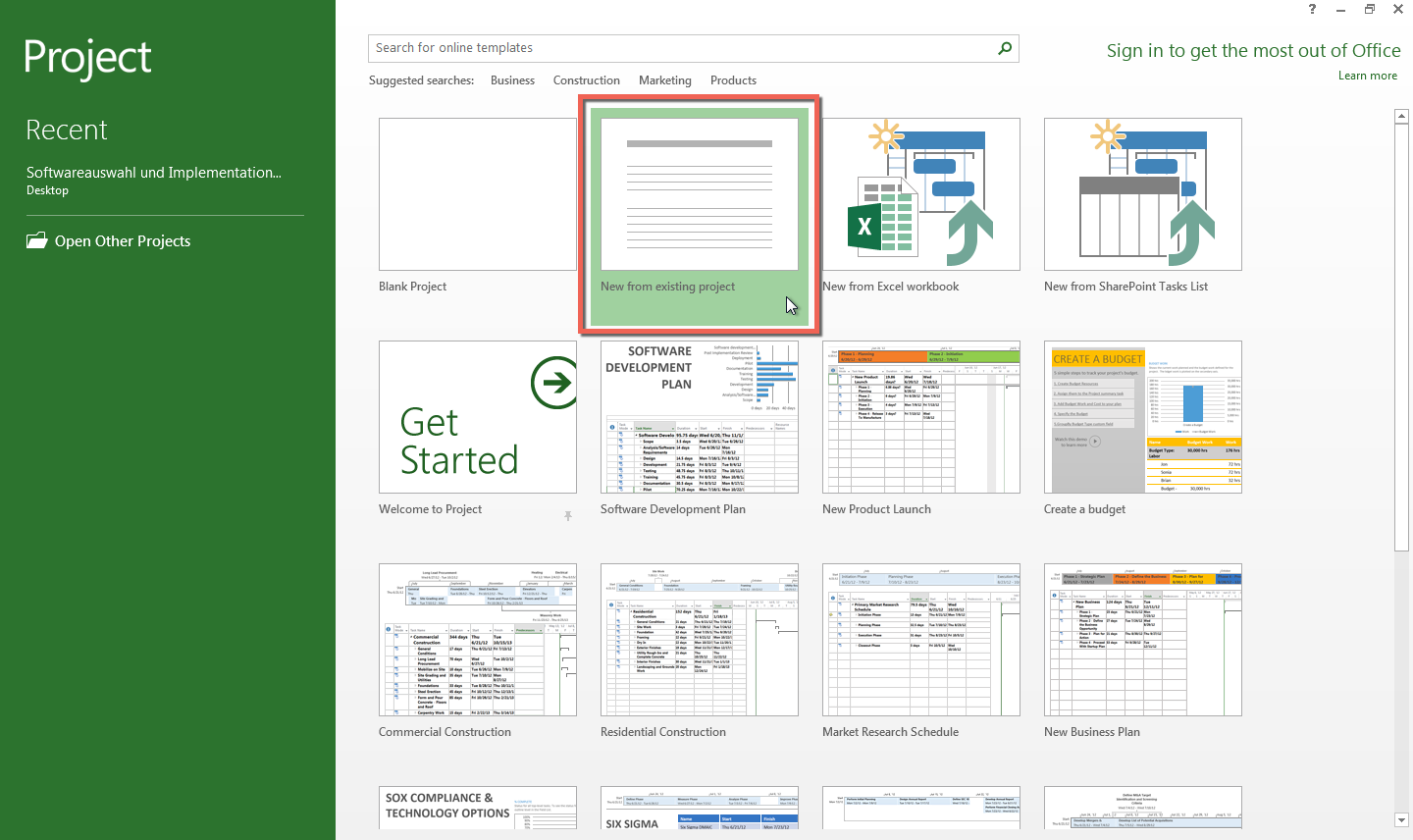This screenshot has width=1413, height=840.
Task: Select the Residential Construction template
Action: (699, 639)
